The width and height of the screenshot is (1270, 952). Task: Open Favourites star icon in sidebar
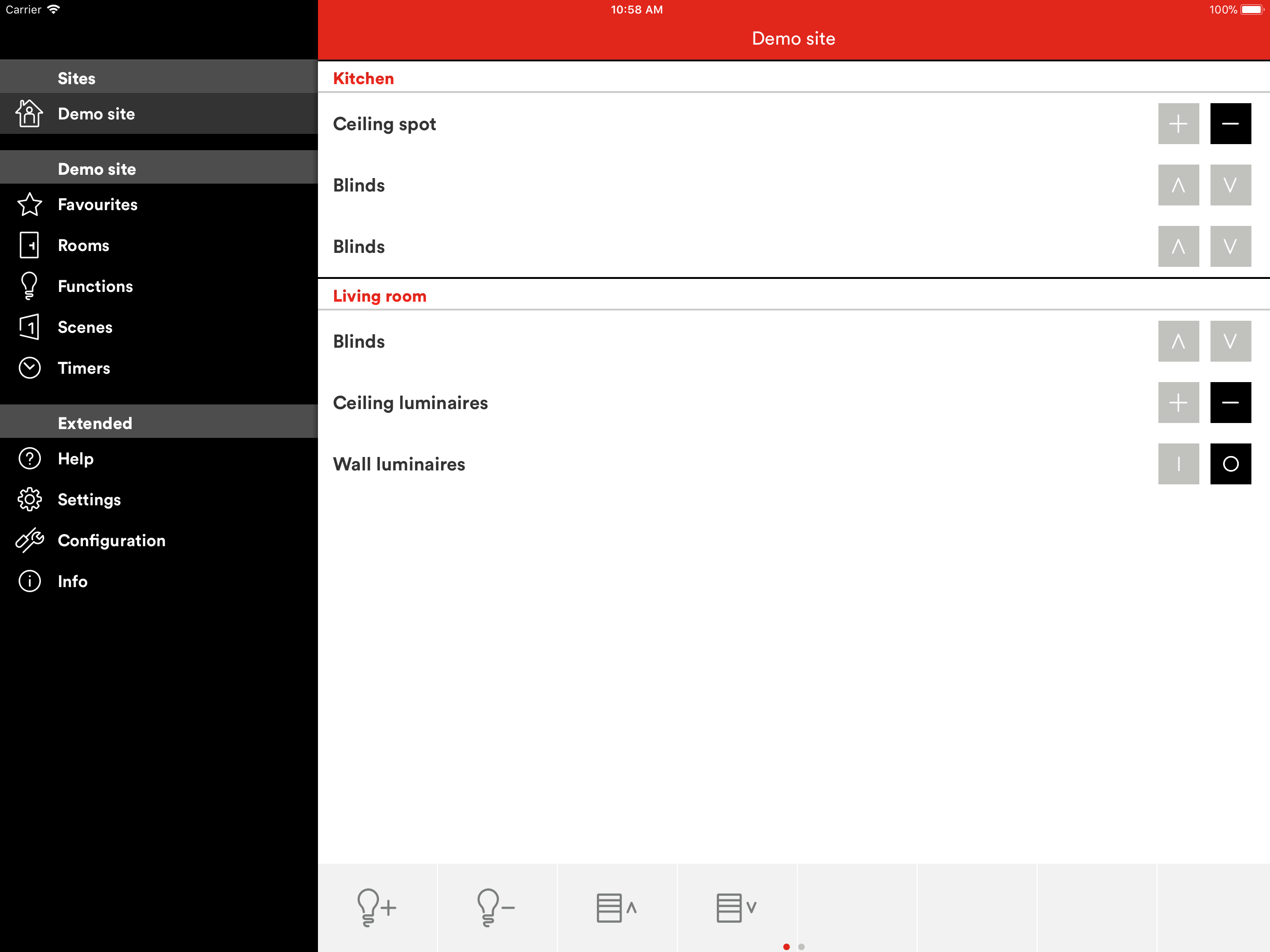(29, 205)
